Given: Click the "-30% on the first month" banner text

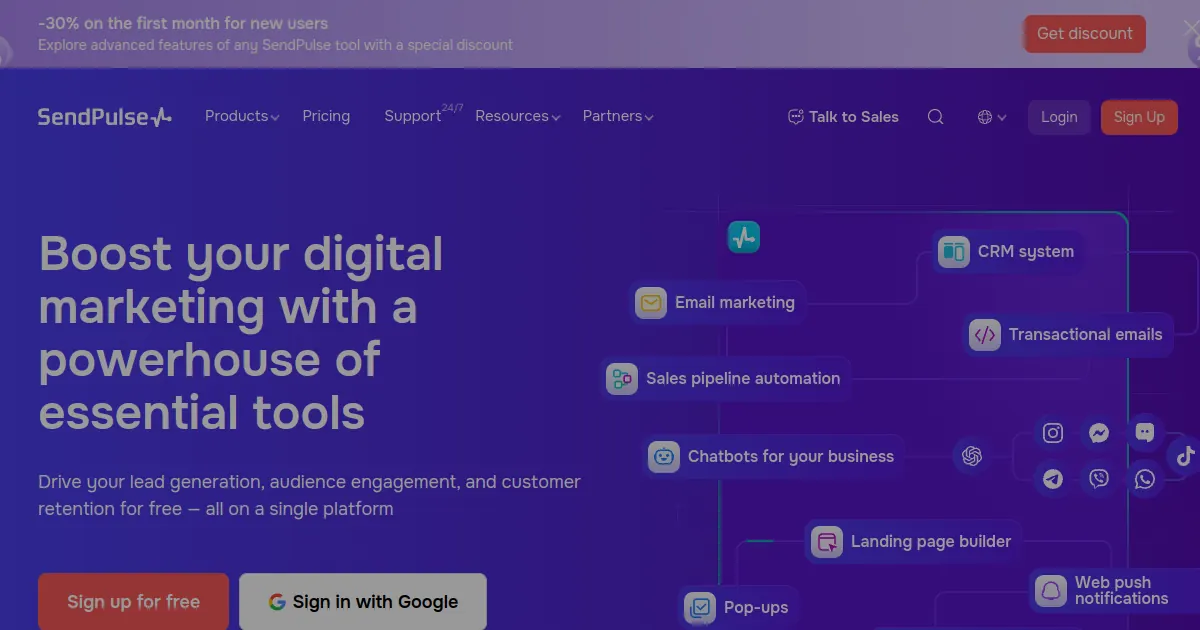Looking at the screenshot, I should pos(183,23).
